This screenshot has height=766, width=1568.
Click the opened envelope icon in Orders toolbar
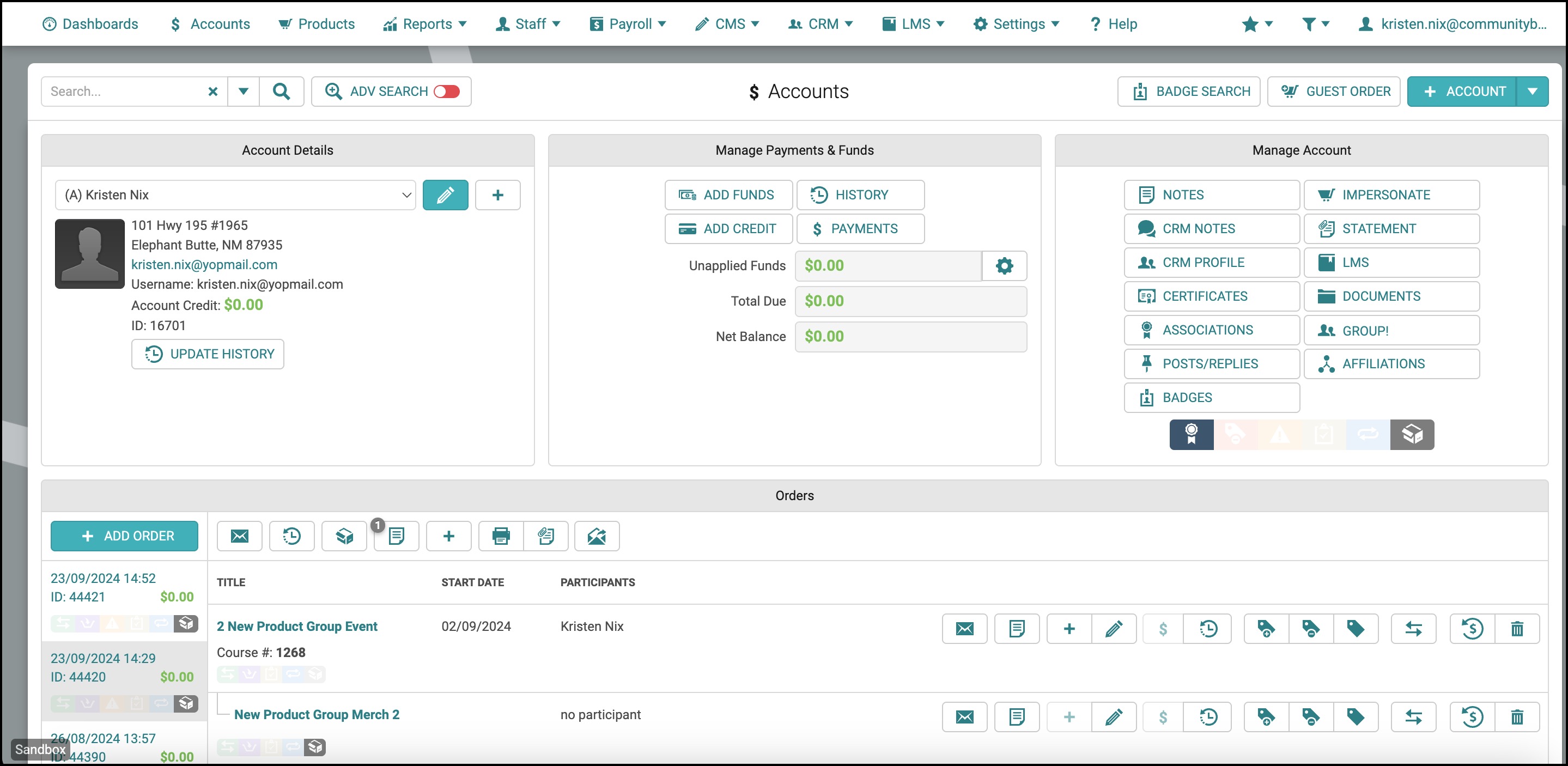click(597, 536)
